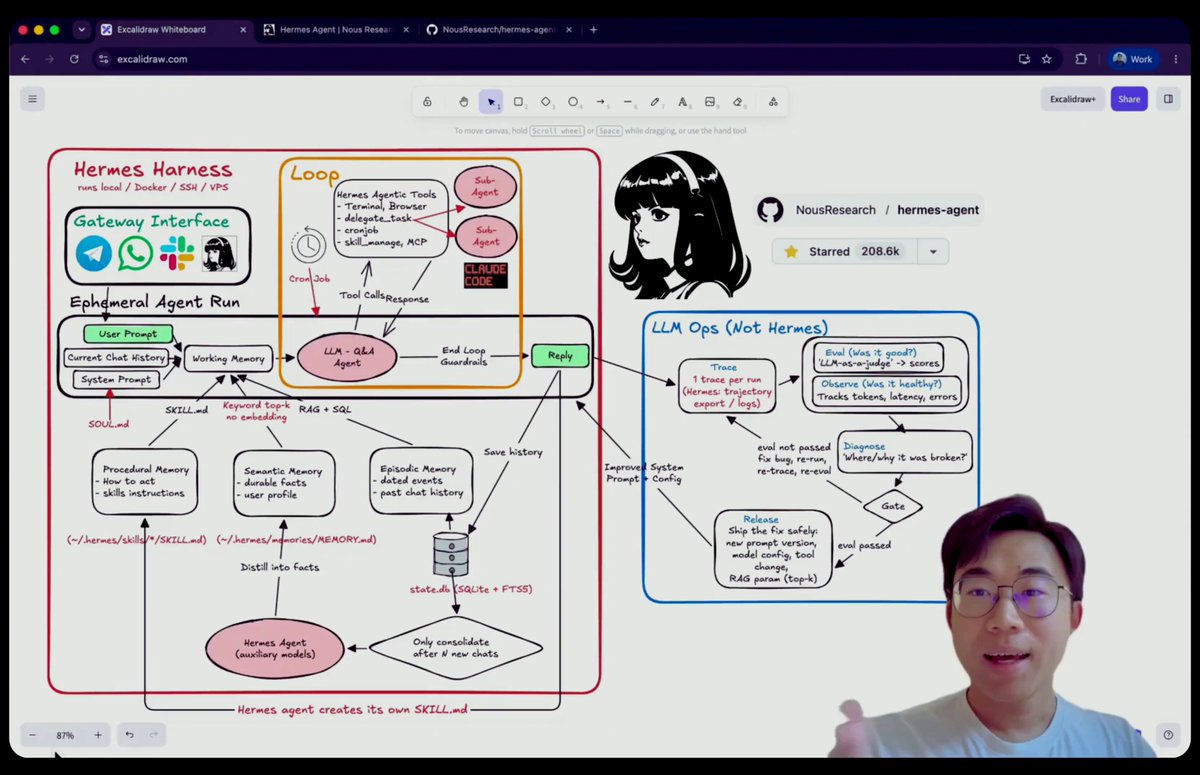Image resolution: width=1200 pixels, height=775 pixels.
Task: Redo the last canvas action
Action: pyautogui.click(x=154, y=735)
